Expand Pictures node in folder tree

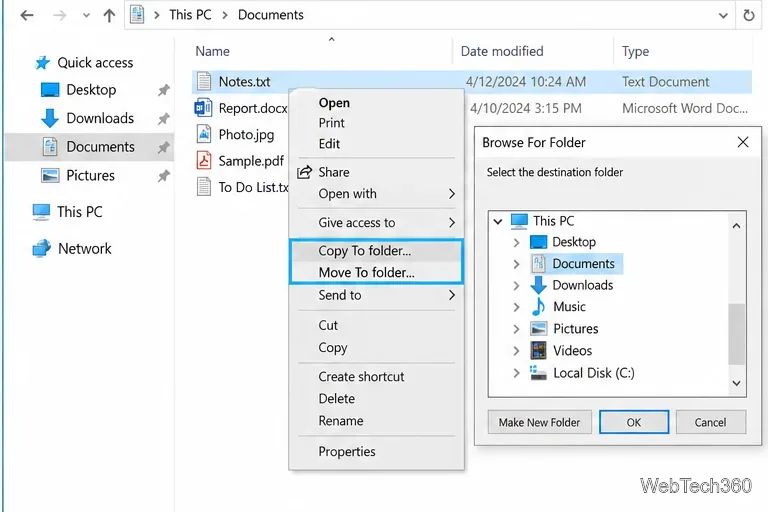[516, 329]
